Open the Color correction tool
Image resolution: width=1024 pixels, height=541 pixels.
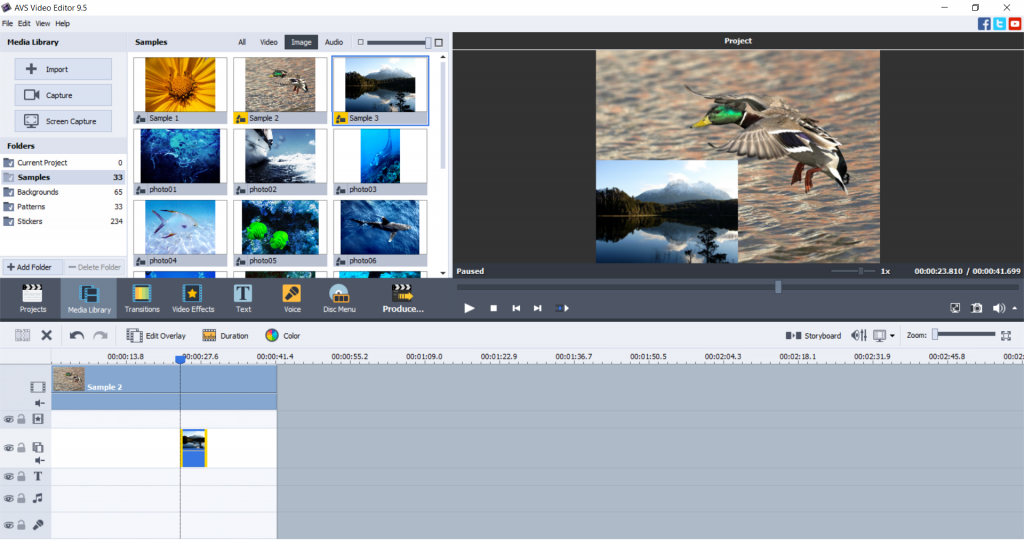[x=282, y=336]
